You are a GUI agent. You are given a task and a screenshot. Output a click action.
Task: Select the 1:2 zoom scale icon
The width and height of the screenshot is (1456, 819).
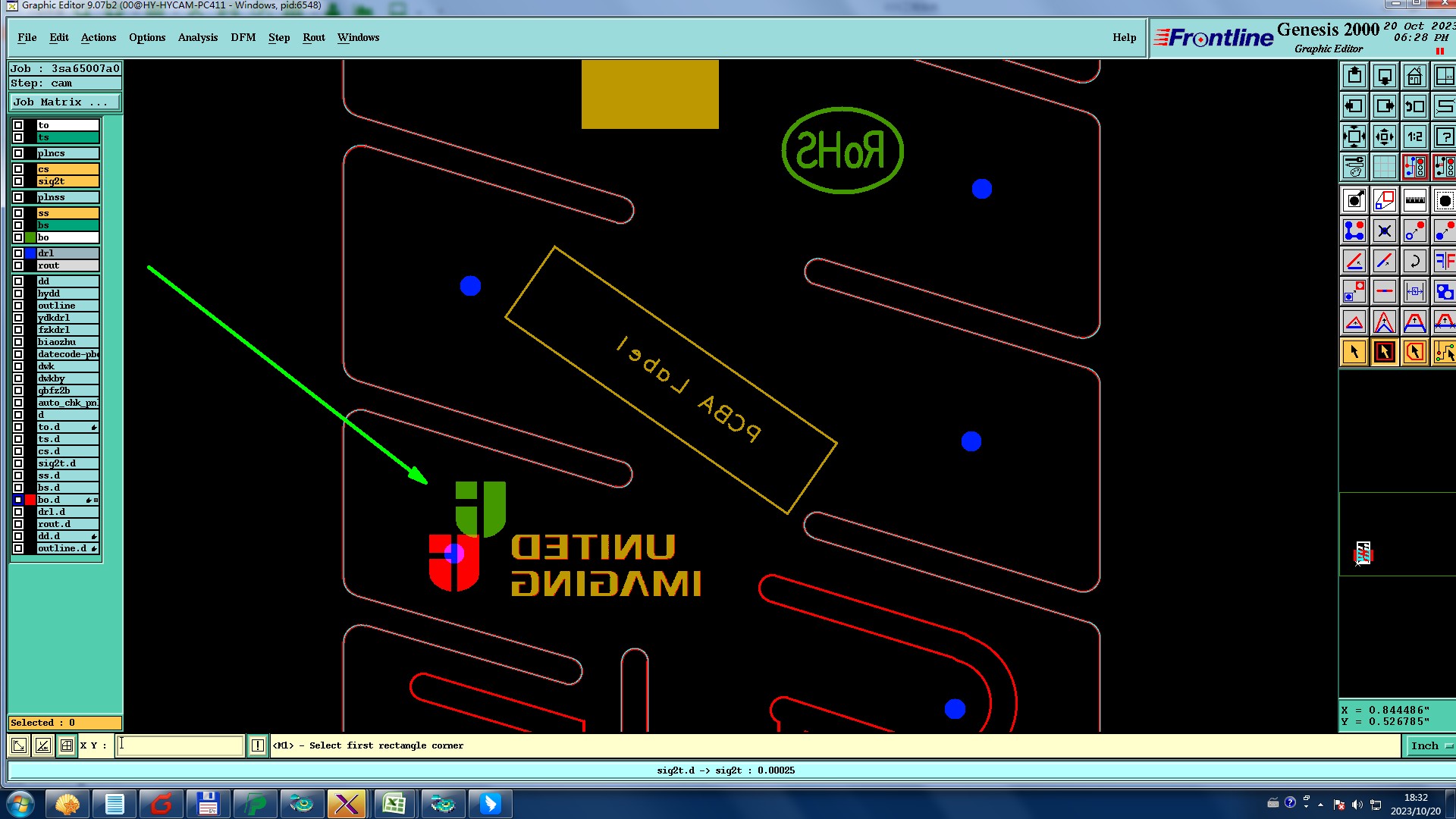click(1414, 137)
